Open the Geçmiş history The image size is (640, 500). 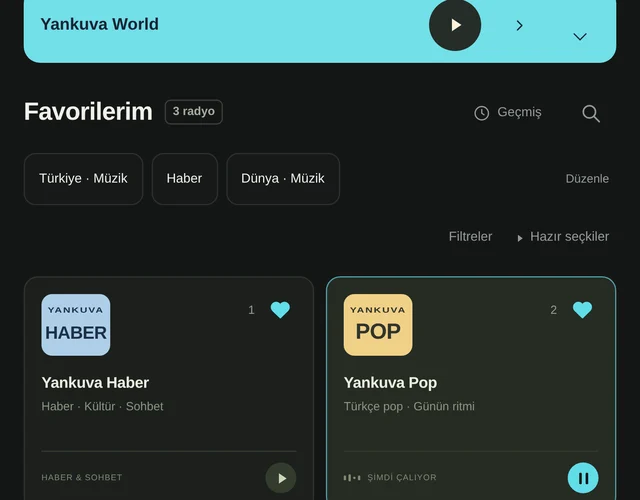[x=508, y=112]
